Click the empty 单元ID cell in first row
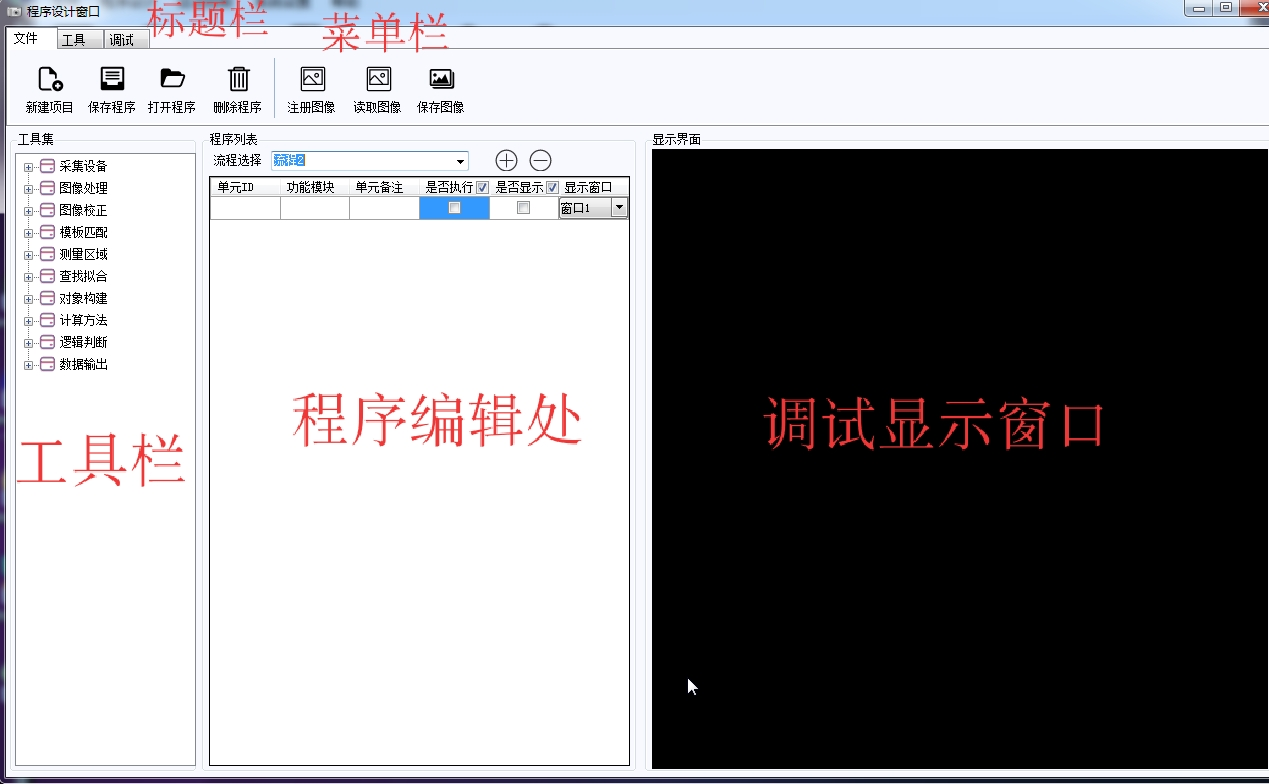Screen dimensions: 1269x784 point(245,208)
